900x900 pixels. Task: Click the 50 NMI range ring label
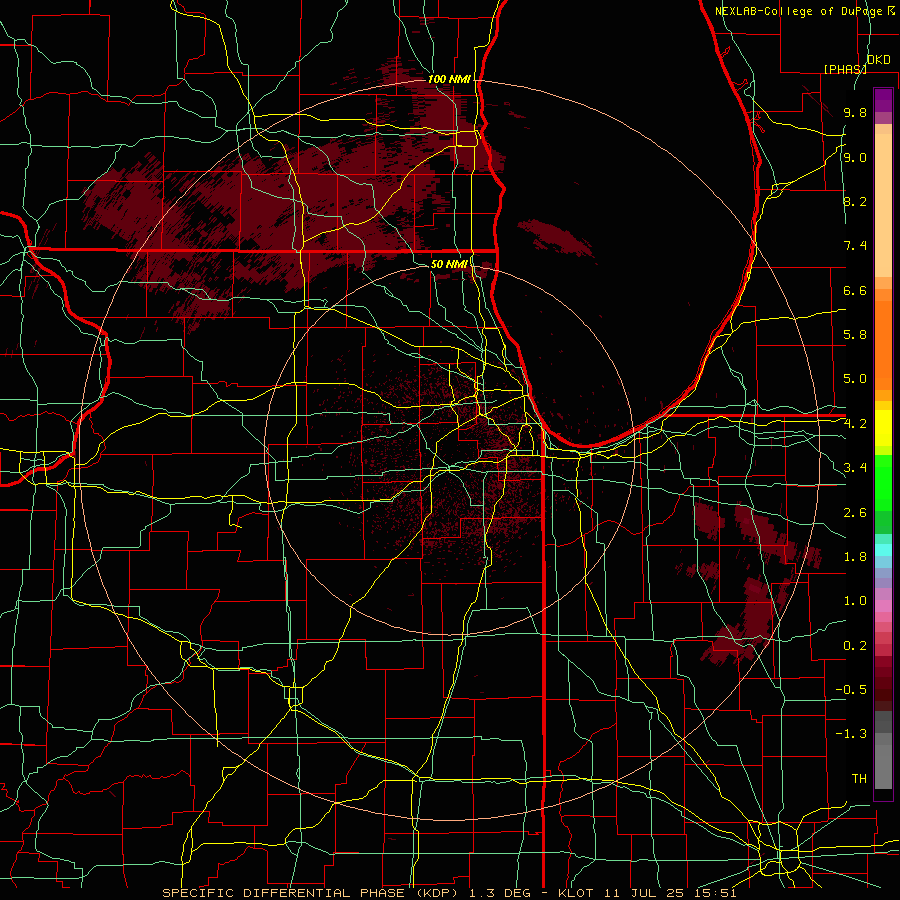coord(449,265)
